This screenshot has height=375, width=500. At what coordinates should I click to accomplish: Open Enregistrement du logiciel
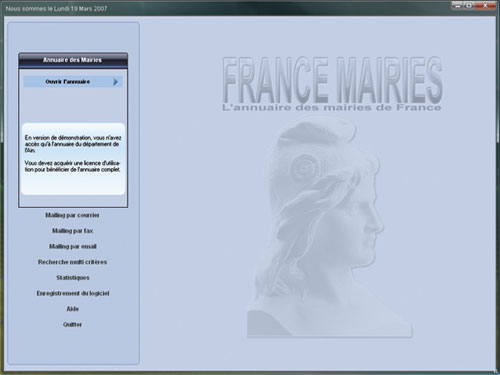point(73,293)
